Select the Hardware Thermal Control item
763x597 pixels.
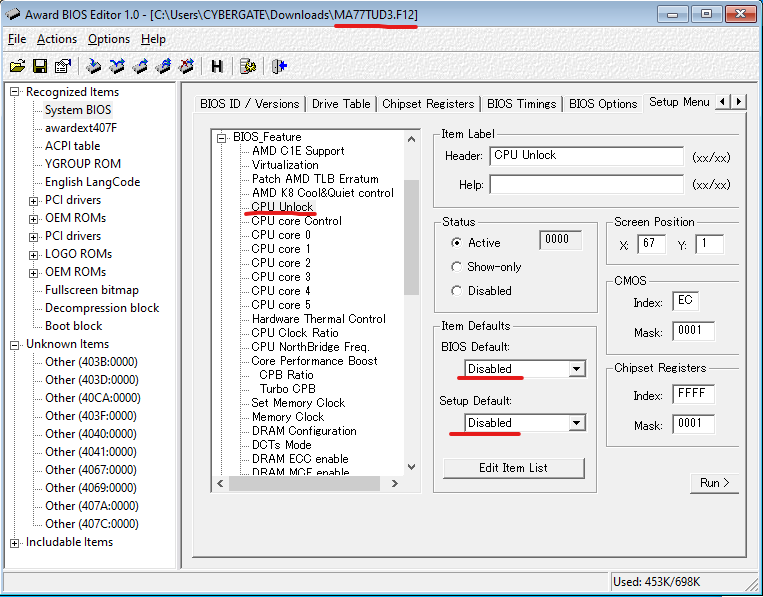[x=319, y=319]
